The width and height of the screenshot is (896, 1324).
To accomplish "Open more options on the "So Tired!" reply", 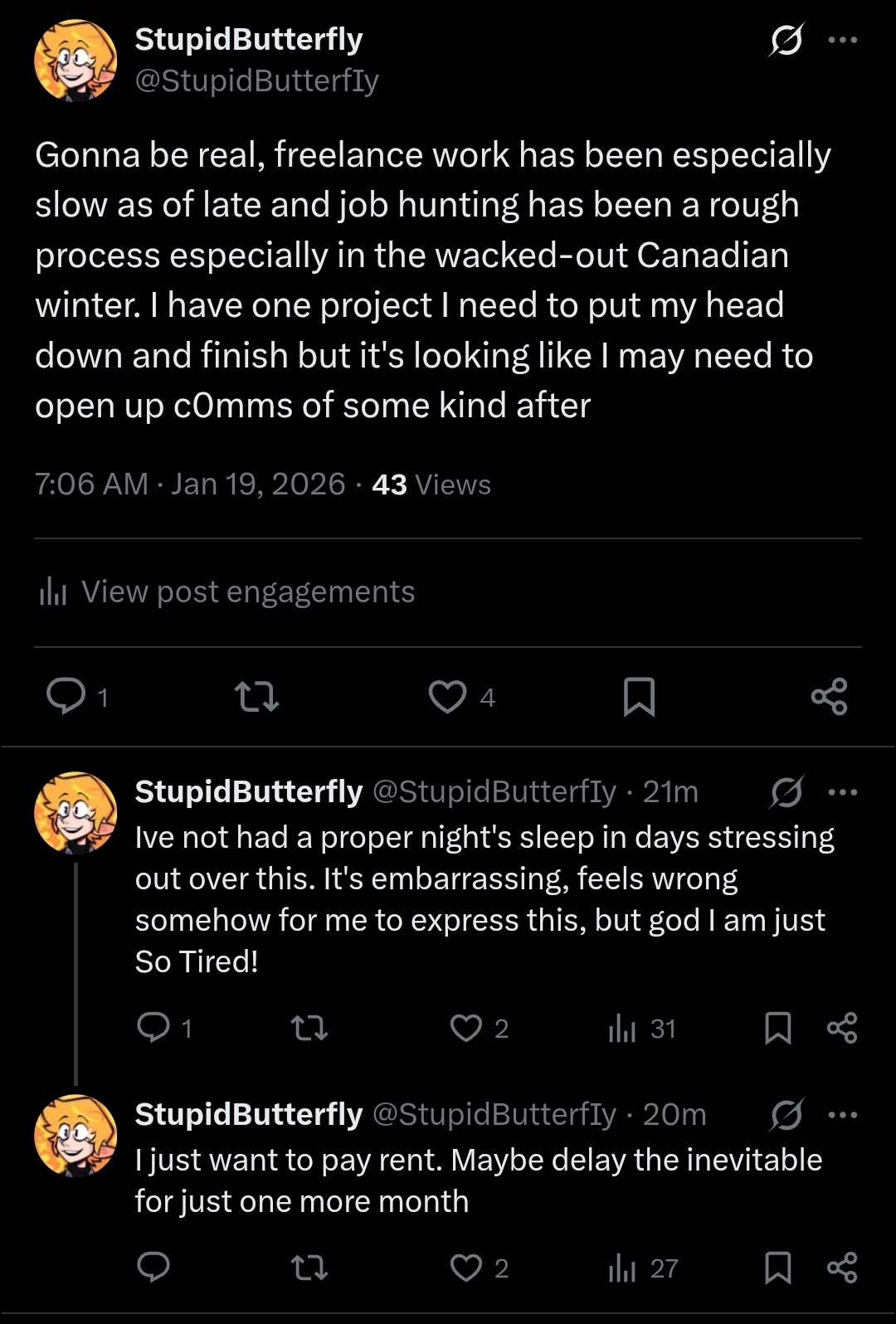I will pos(843,792).
